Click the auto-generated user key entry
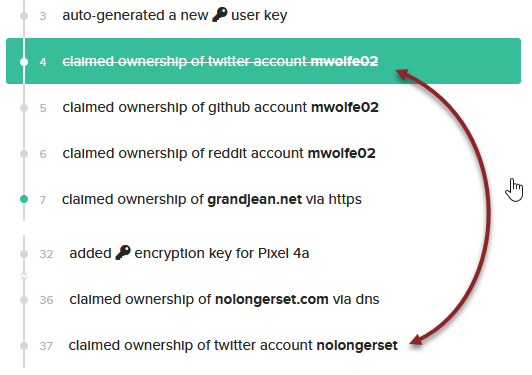Viewport: 532px width, 375px height. click(175, 15)
